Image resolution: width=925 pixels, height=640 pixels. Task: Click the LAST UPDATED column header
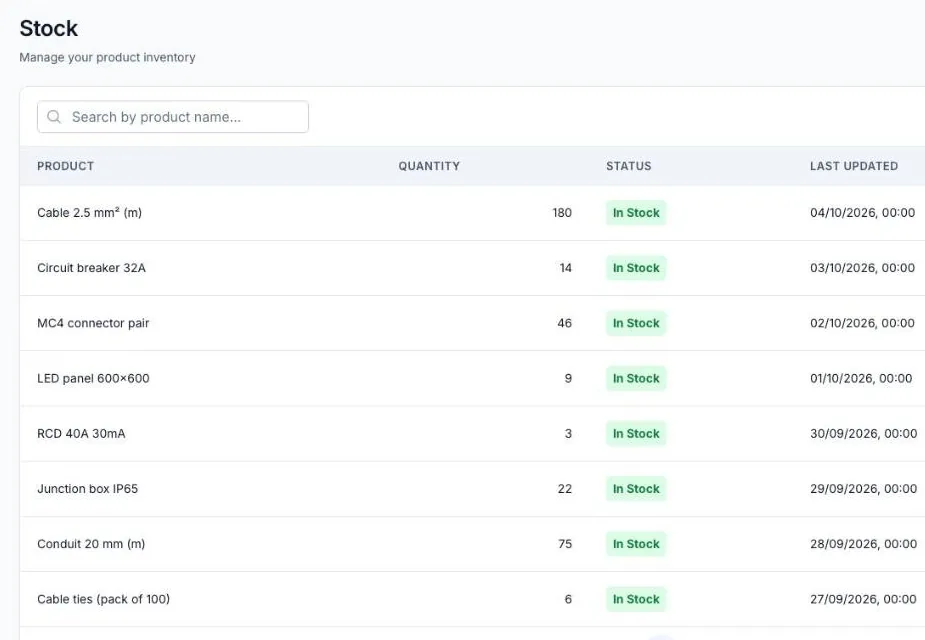pos(854,166)
